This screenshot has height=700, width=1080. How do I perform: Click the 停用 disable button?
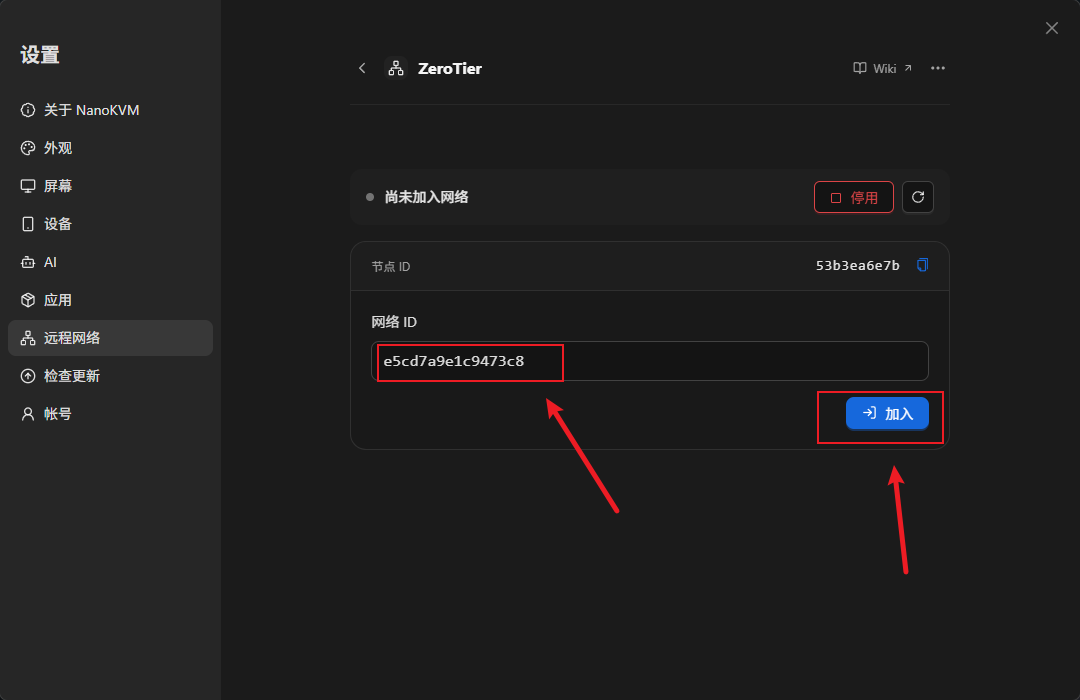click(853, 197)
